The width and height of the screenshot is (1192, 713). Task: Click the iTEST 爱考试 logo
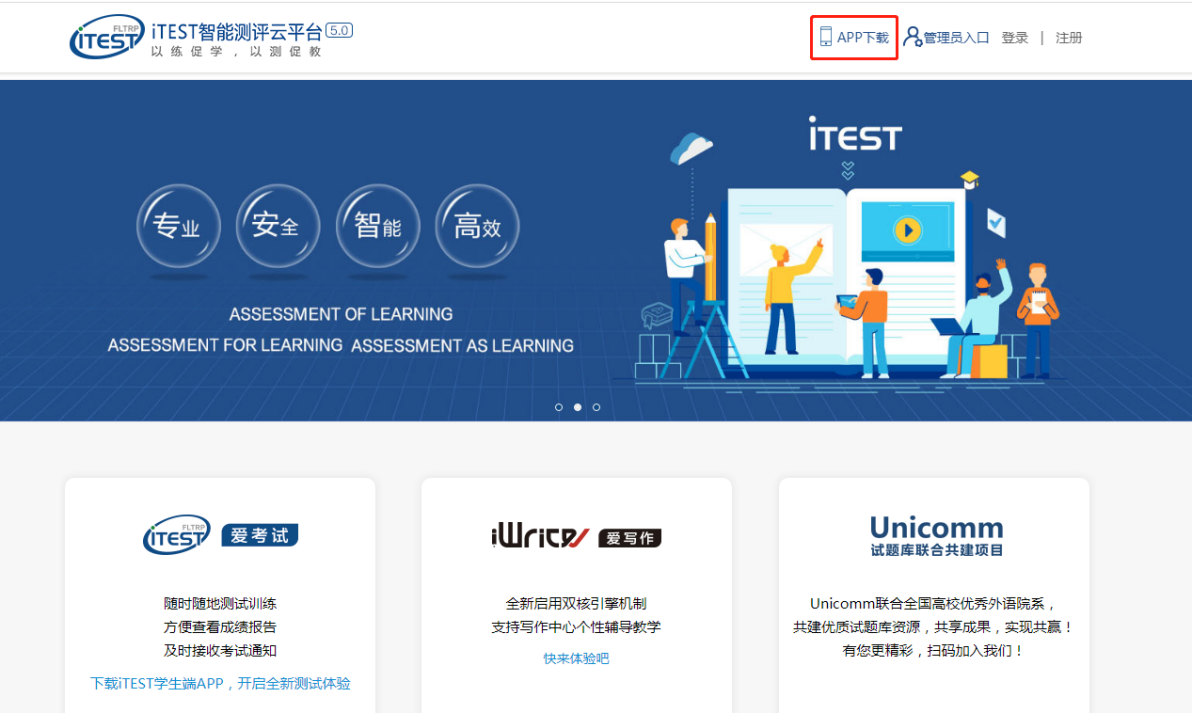pyautogui.click(x=220, y=536)
